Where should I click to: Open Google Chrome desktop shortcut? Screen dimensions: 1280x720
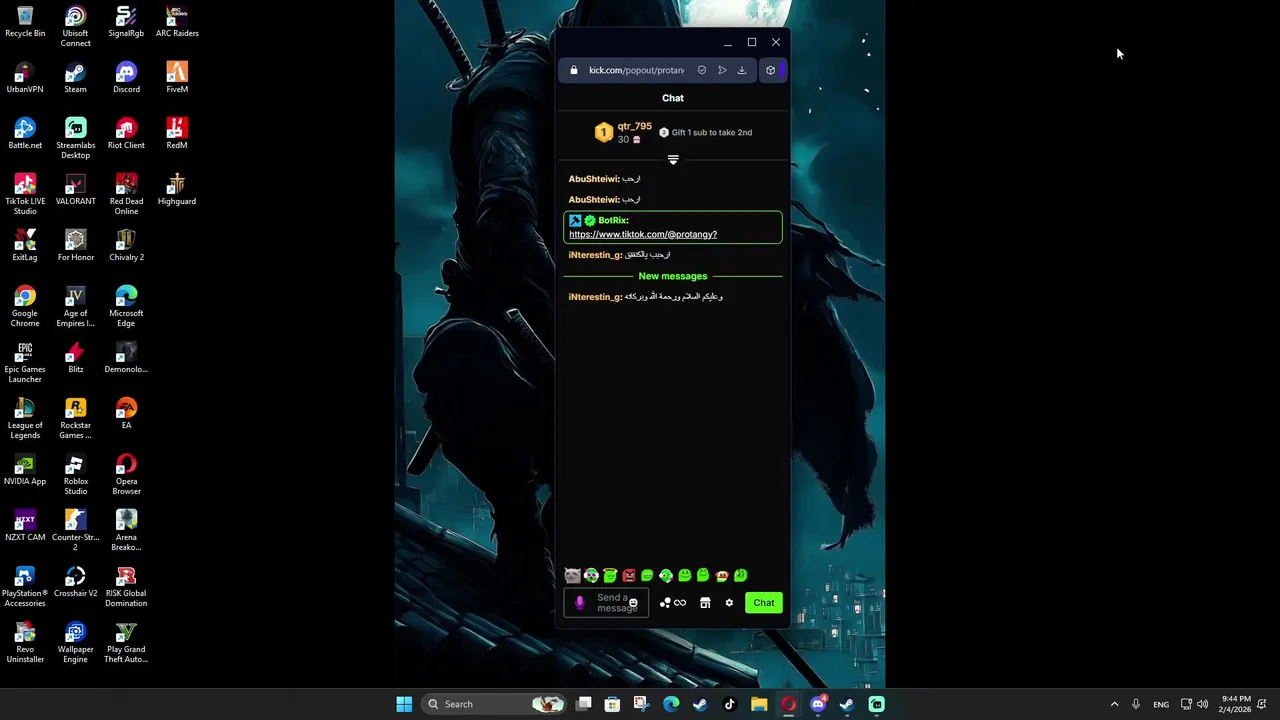tap(25, 307)
